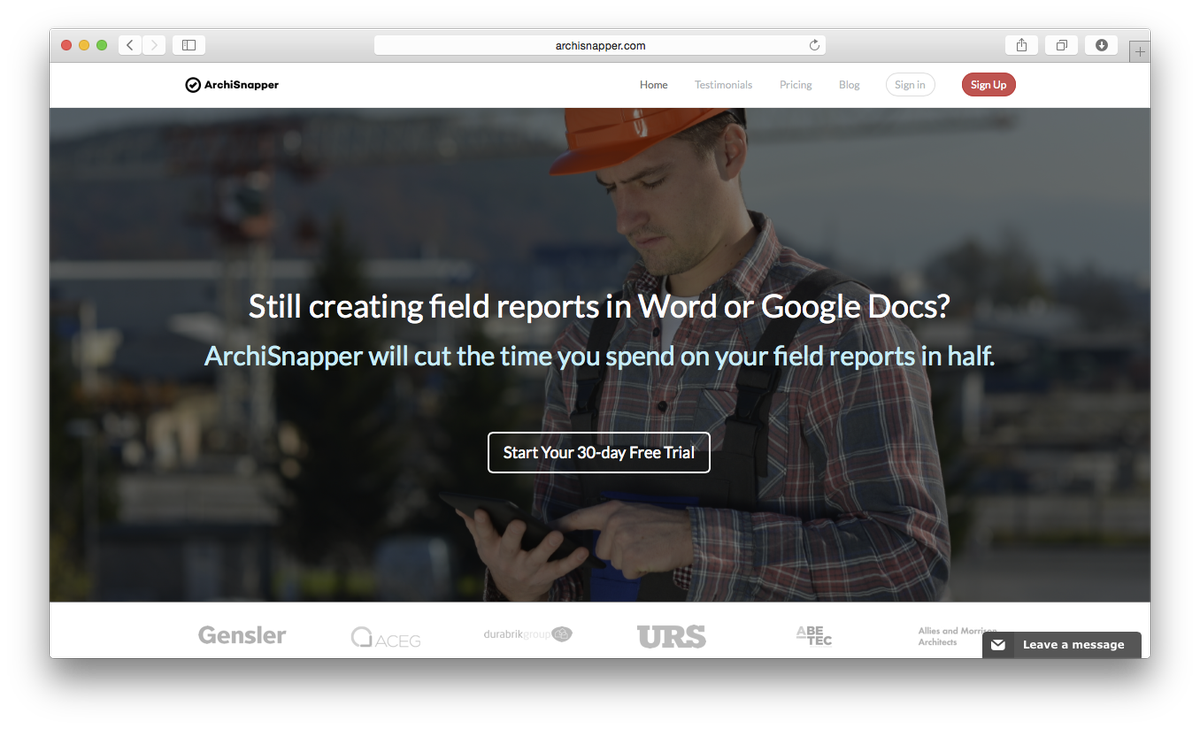1200x729 pixels.
Task: Click the envelope icon in chat widget
Action: (x=998, y=645)
